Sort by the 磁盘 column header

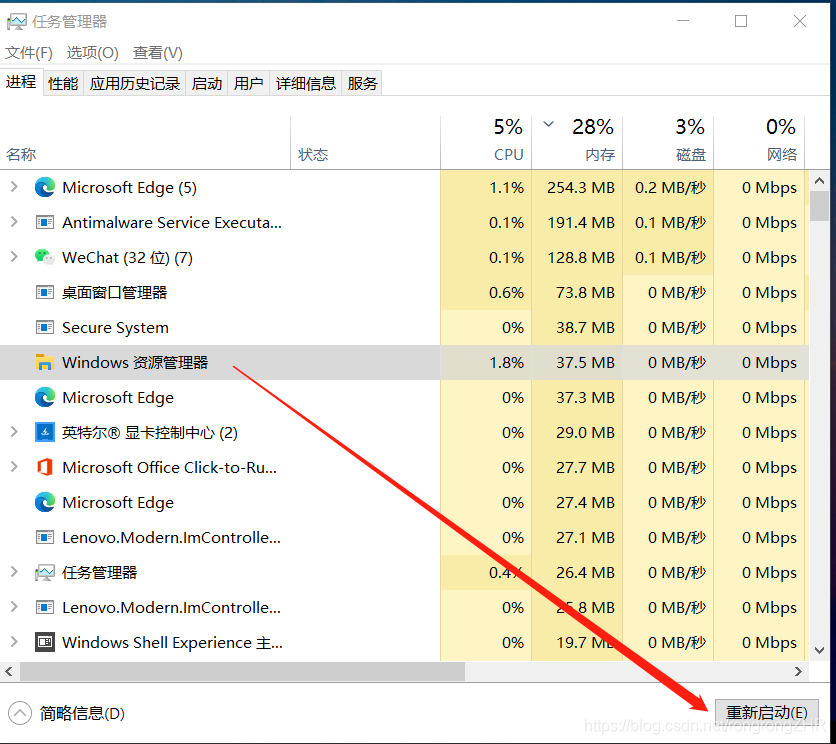click(668, 142)
